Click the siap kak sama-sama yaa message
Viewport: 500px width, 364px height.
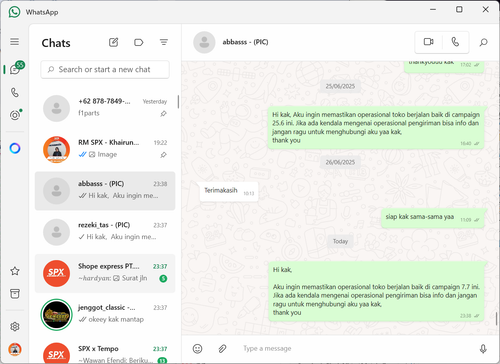point(432,218)
